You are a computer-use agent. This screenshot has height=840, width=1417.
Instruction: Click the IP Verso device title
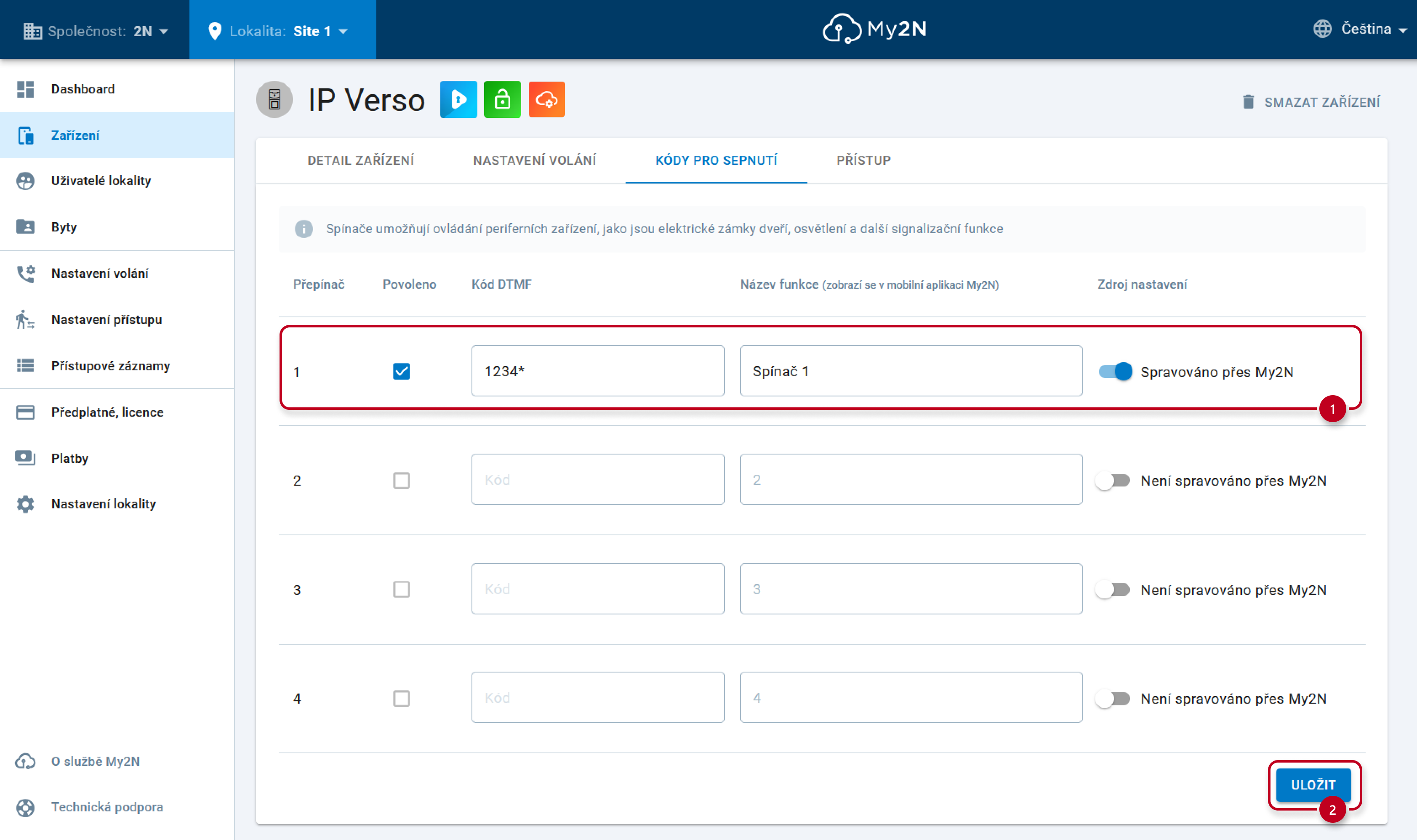click(x=366, y=100)
